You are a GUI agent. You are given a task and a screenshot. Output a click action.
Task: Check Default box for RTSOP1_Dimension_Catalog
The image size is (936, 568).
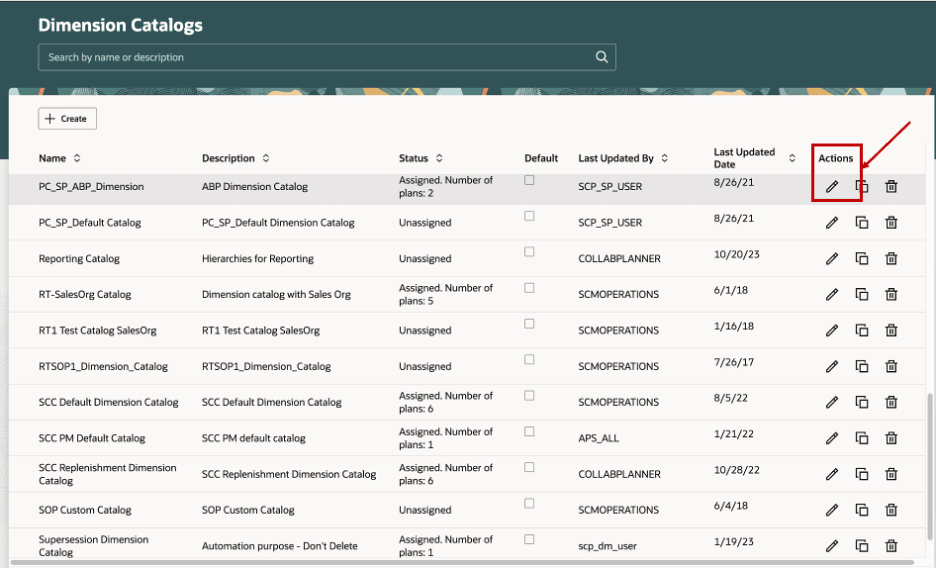click(529, 359)
